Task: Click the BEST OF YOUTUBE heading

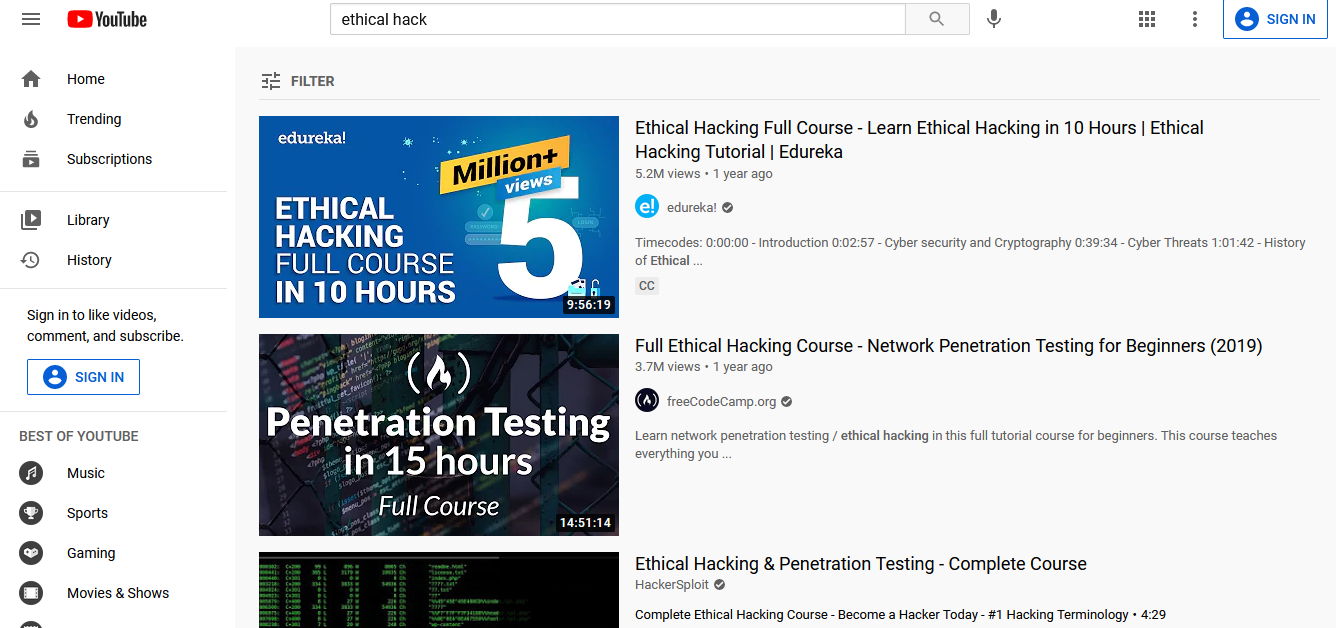Action: click(79, 436)
